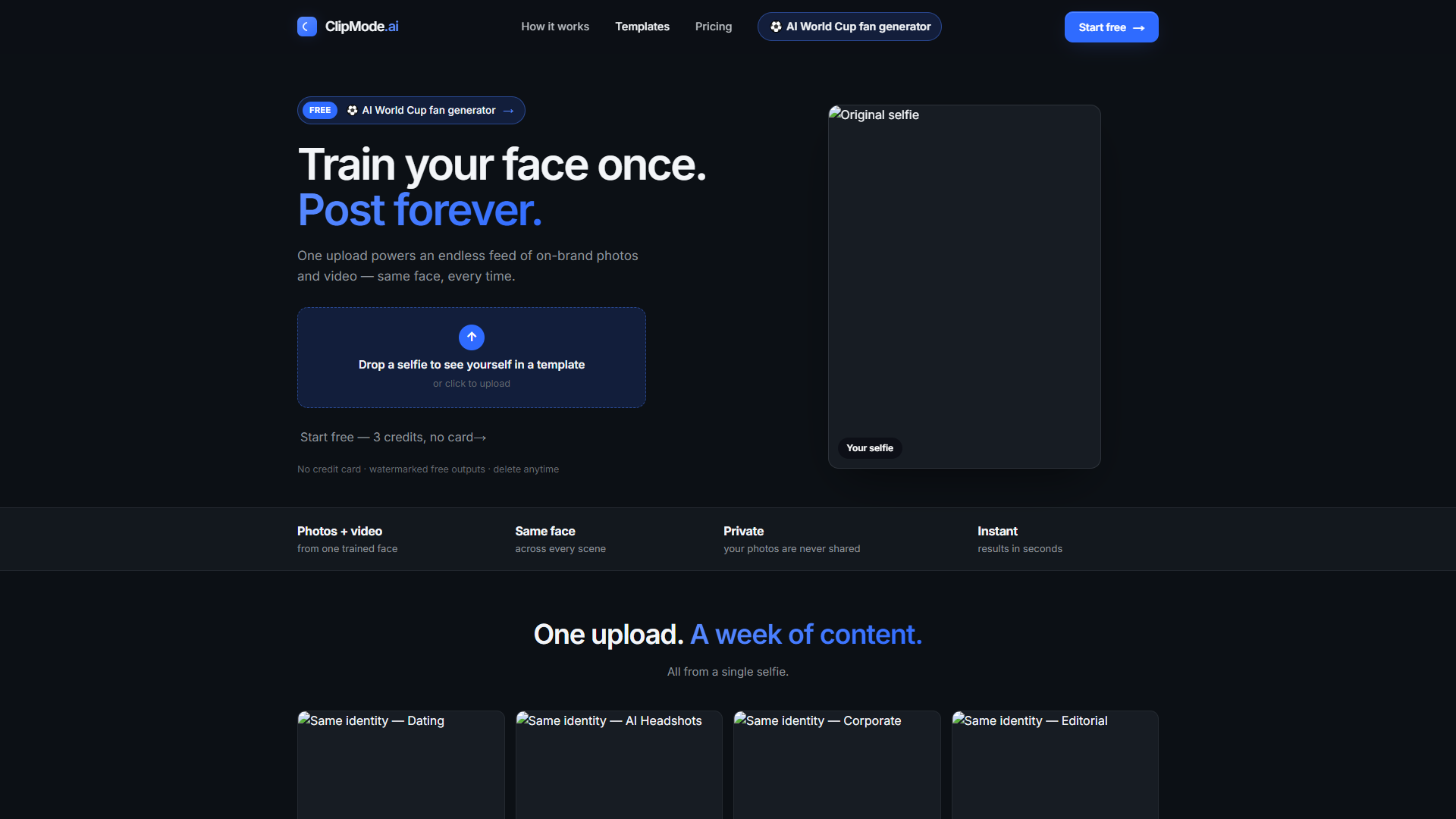The width and height of the screenshot is (1456, 819).
Task: Open the Same identity — Dating card
Action: click(x=401, y=764)
